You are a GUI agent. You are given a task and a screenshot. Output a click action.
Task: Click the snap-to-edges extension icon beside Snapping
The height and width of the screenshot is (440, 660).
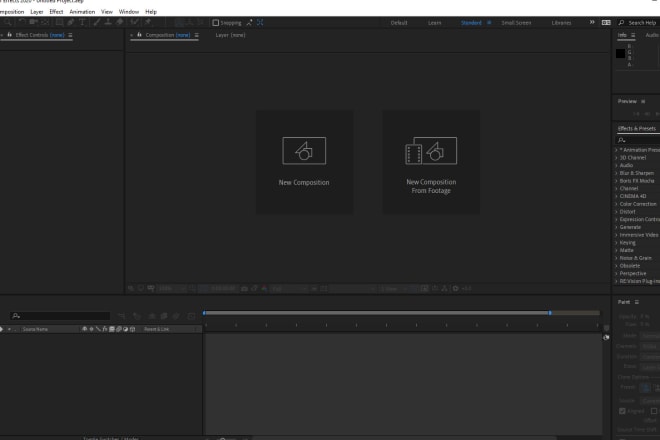(250, 23)
